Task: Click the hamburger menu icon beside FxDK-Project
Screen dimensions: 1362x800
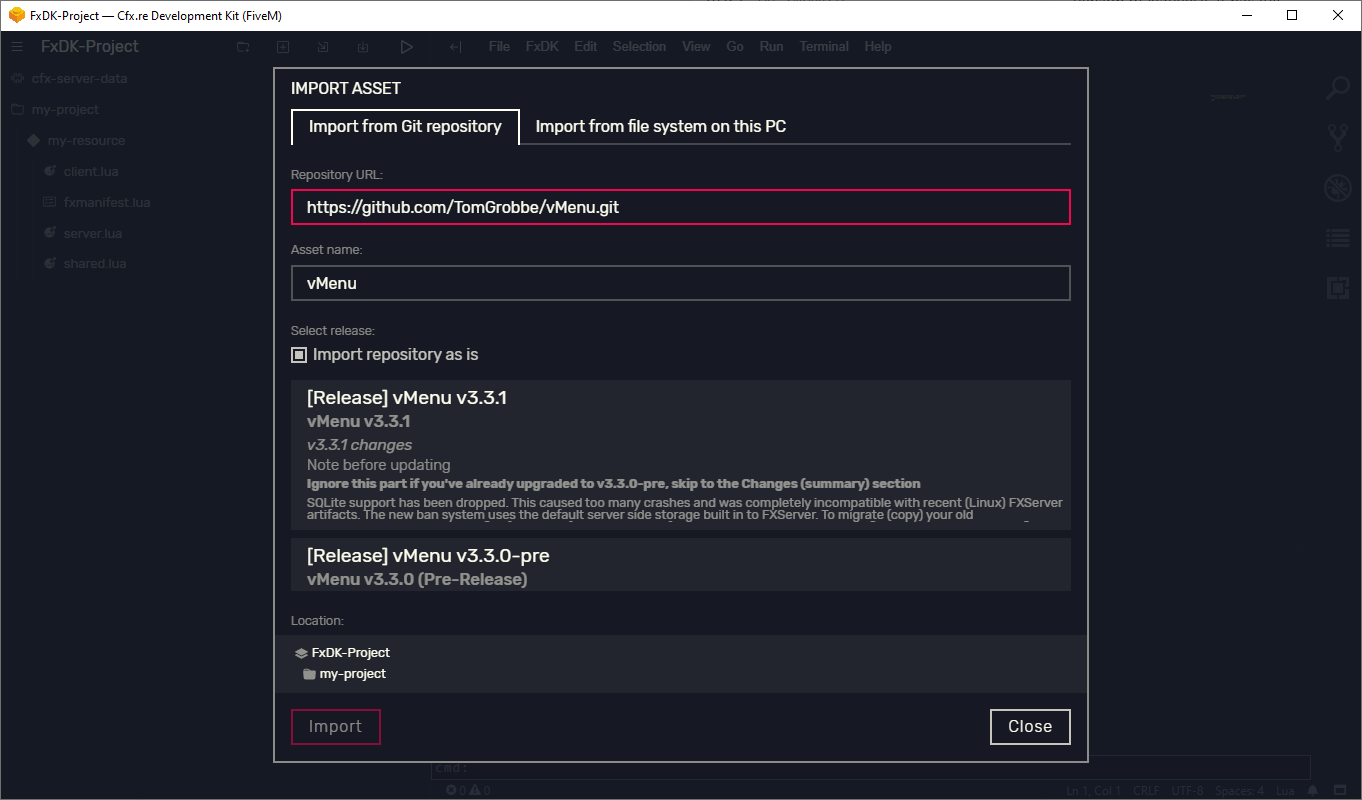Action: click(17, 47)
